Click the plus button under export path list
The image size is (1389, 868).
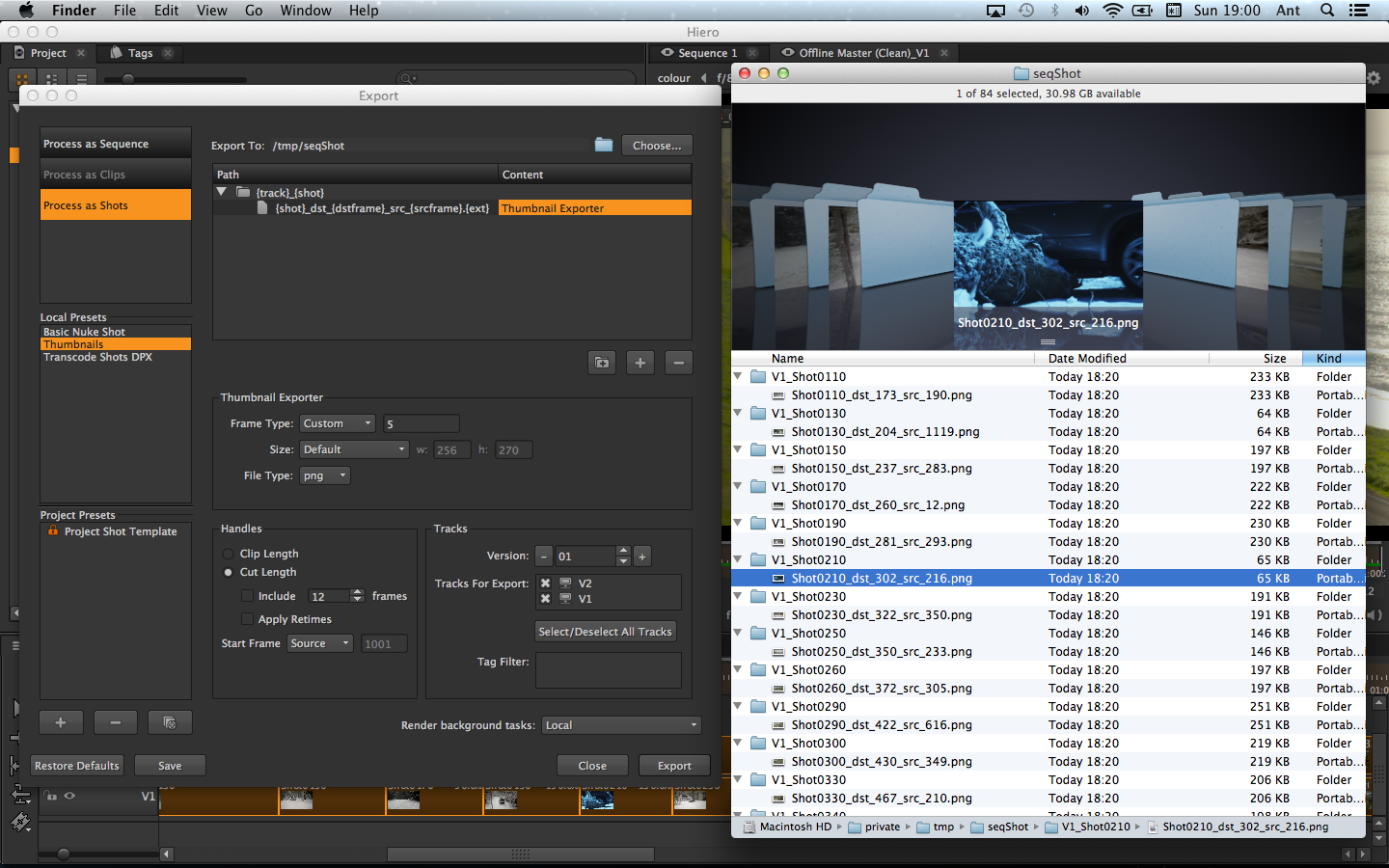click(640, 363)
